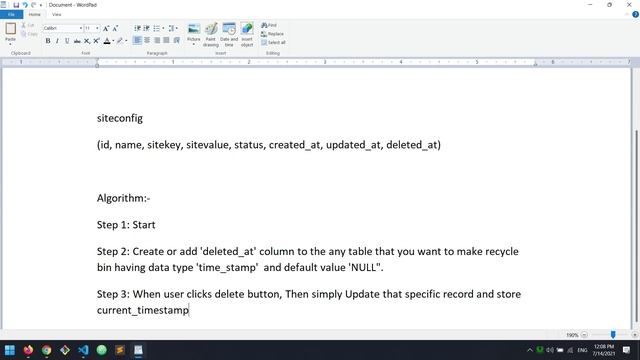Apply the text highlight color marker
The width and height of the screenshot is (640, 360).
point(120,41)
